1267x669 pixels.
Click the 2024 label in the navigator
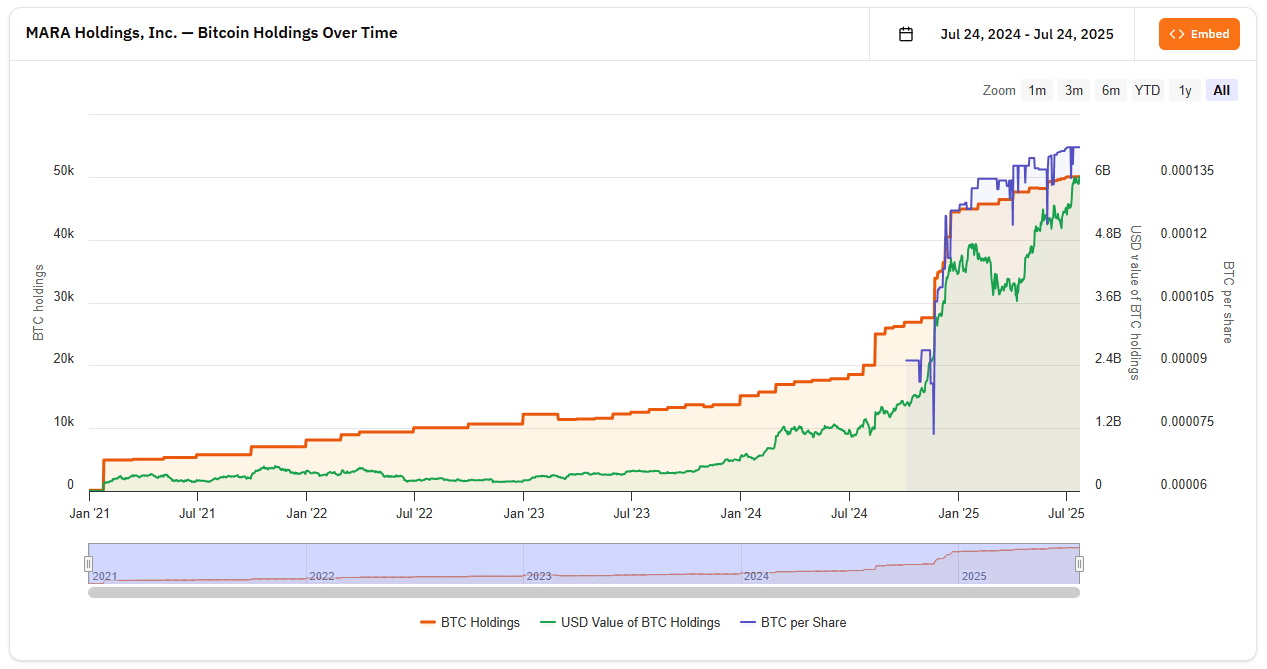(756, 576)
